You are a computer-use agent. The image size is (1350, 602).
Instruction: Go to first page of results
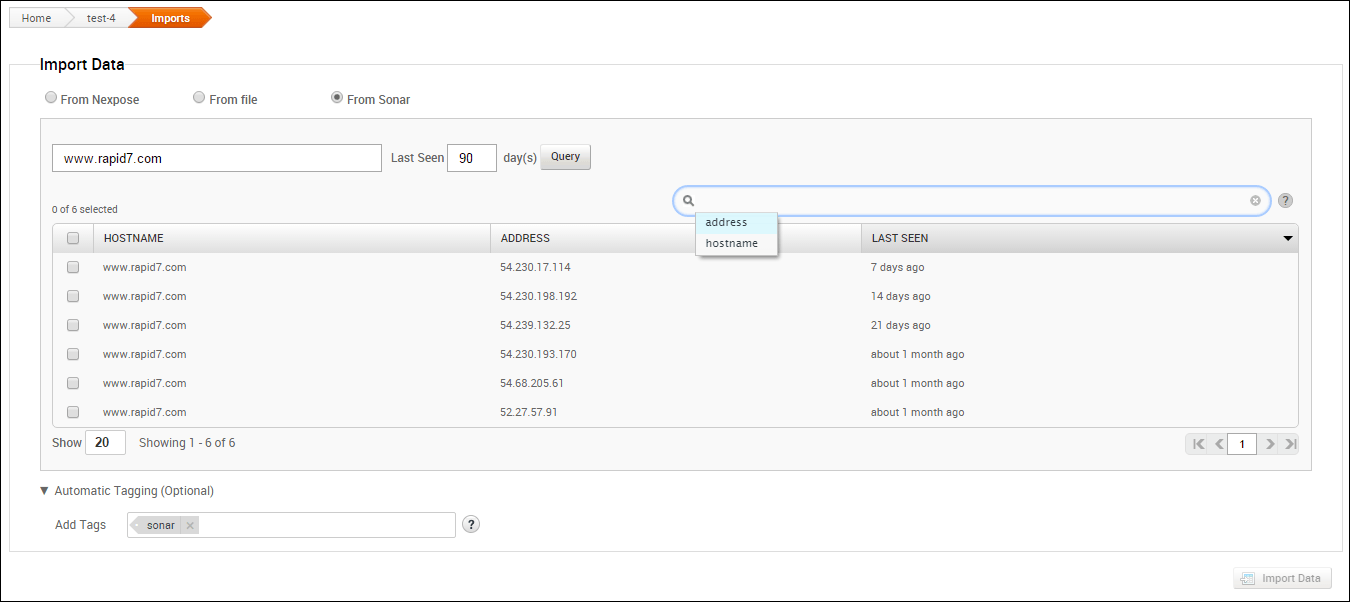coord(1198,444)
